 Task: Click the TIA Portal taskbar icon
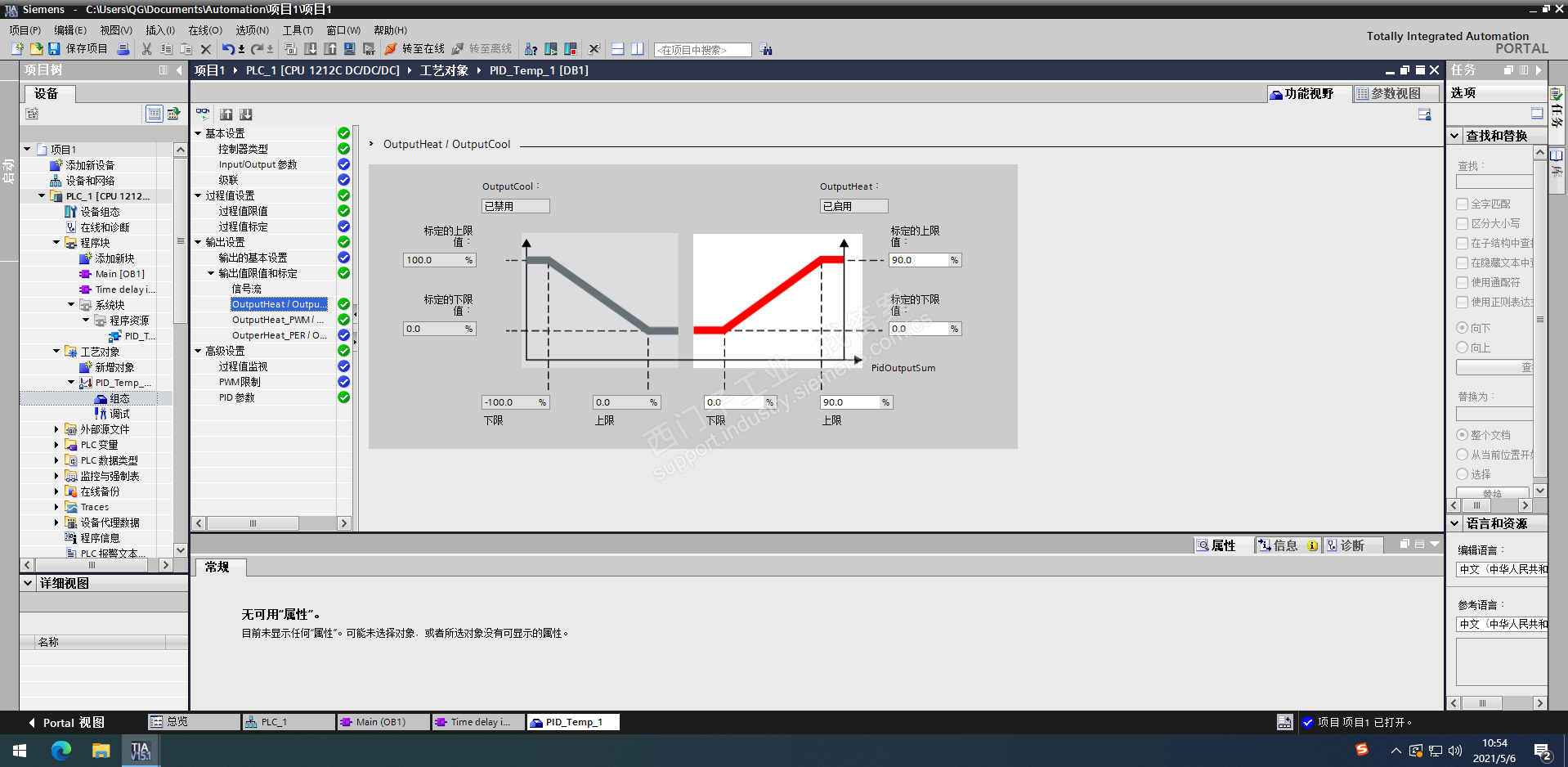point(141,750)
